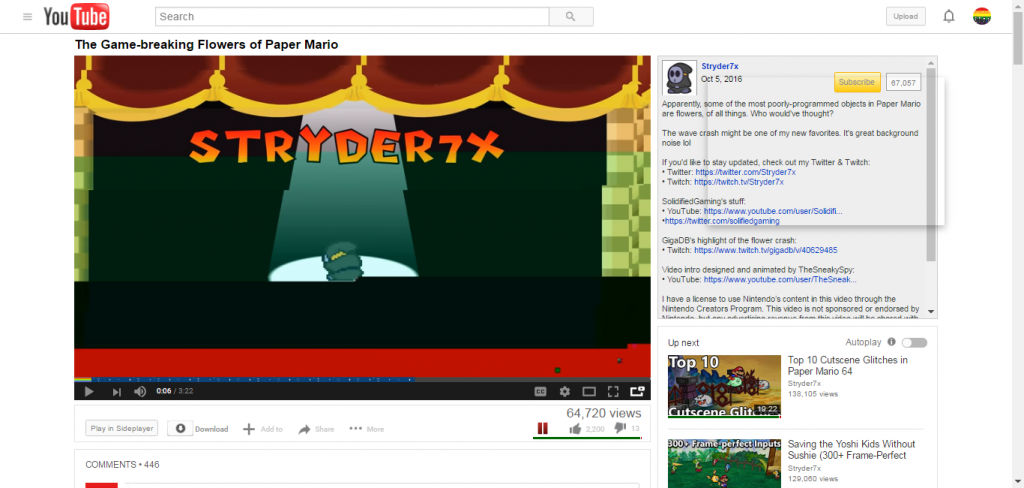Open the notifications bell
This screenshot has height=488, width=1024.
click(949, 16)
